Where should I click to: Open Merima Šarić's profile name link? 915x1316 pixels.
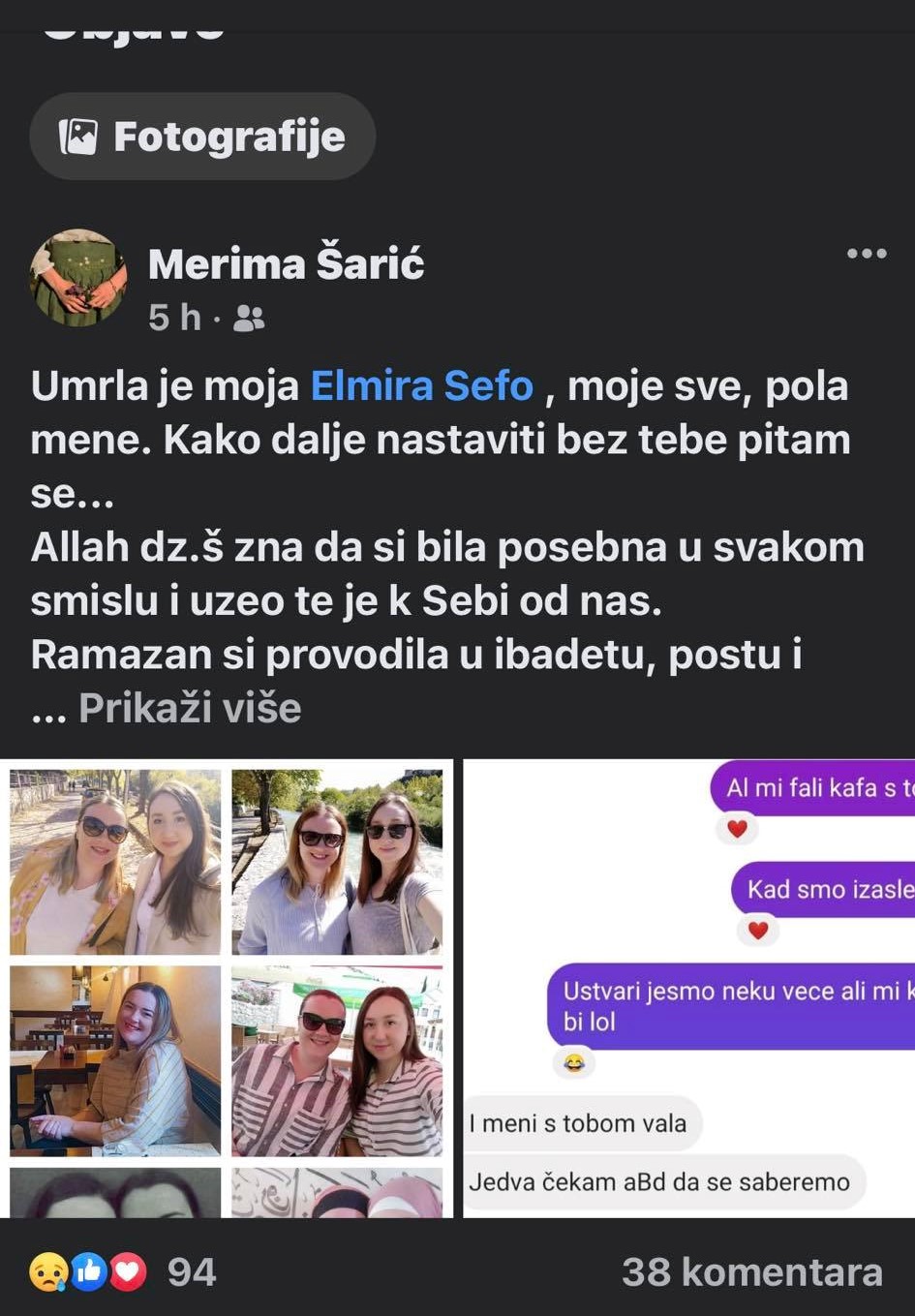(x=286, y=263)
